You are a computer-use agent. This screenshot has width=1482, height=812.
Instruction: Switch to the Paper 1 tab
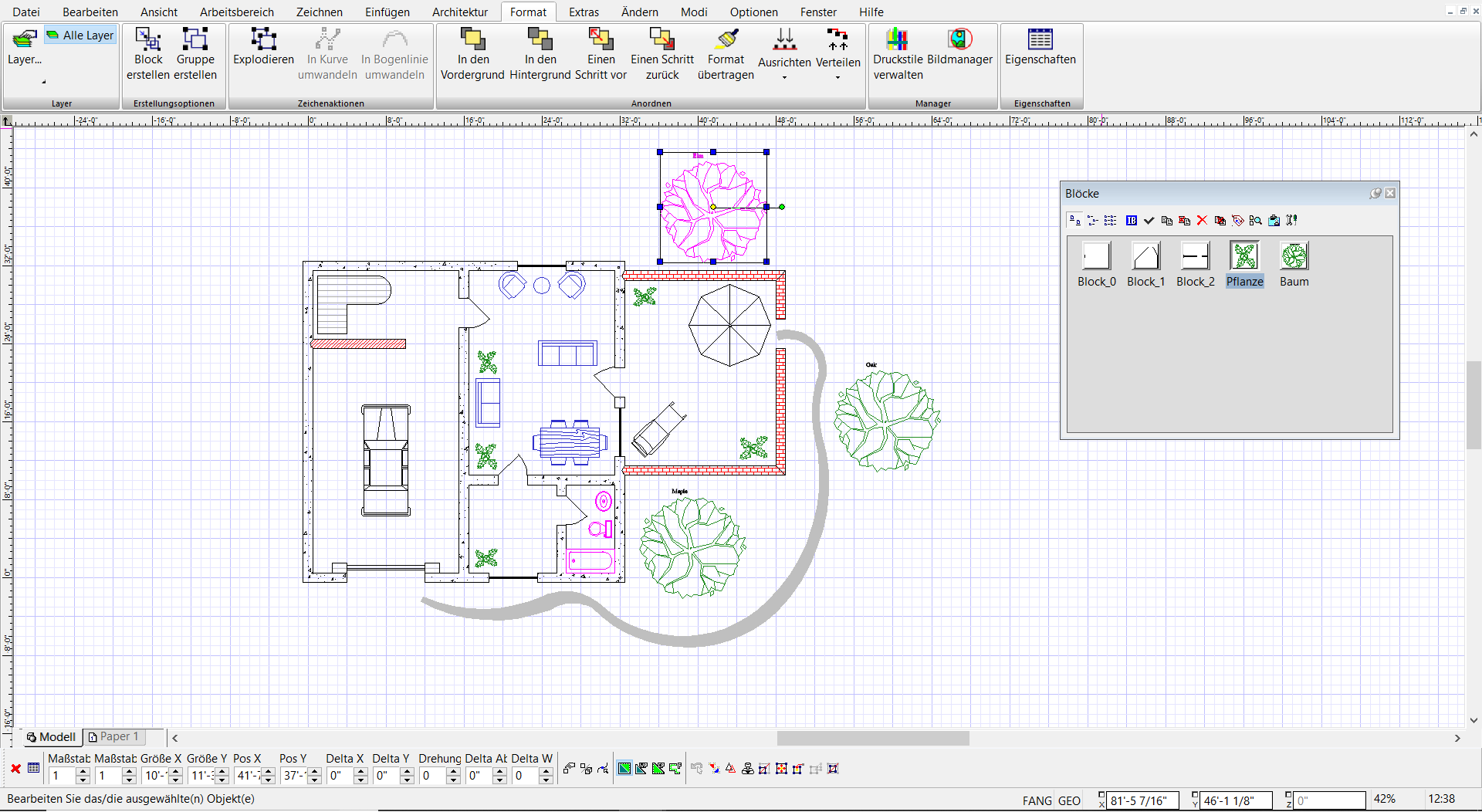(114, 737)
